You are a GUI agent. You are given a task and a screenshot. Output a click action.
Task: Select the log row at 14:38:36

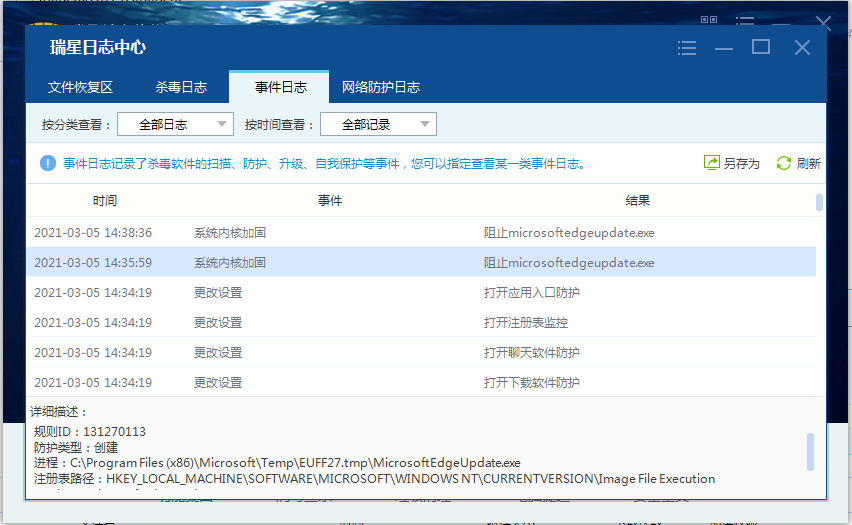point(421,233)
